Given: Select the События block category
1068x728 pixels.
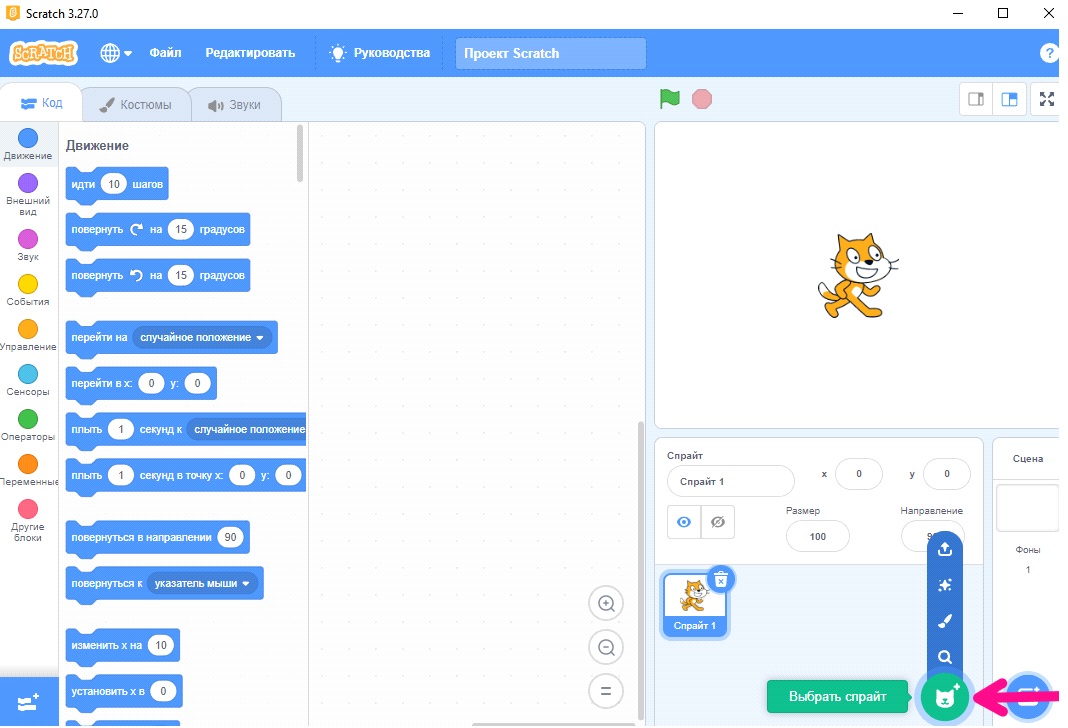Looking at the screenshot, I should pos(28,290).
